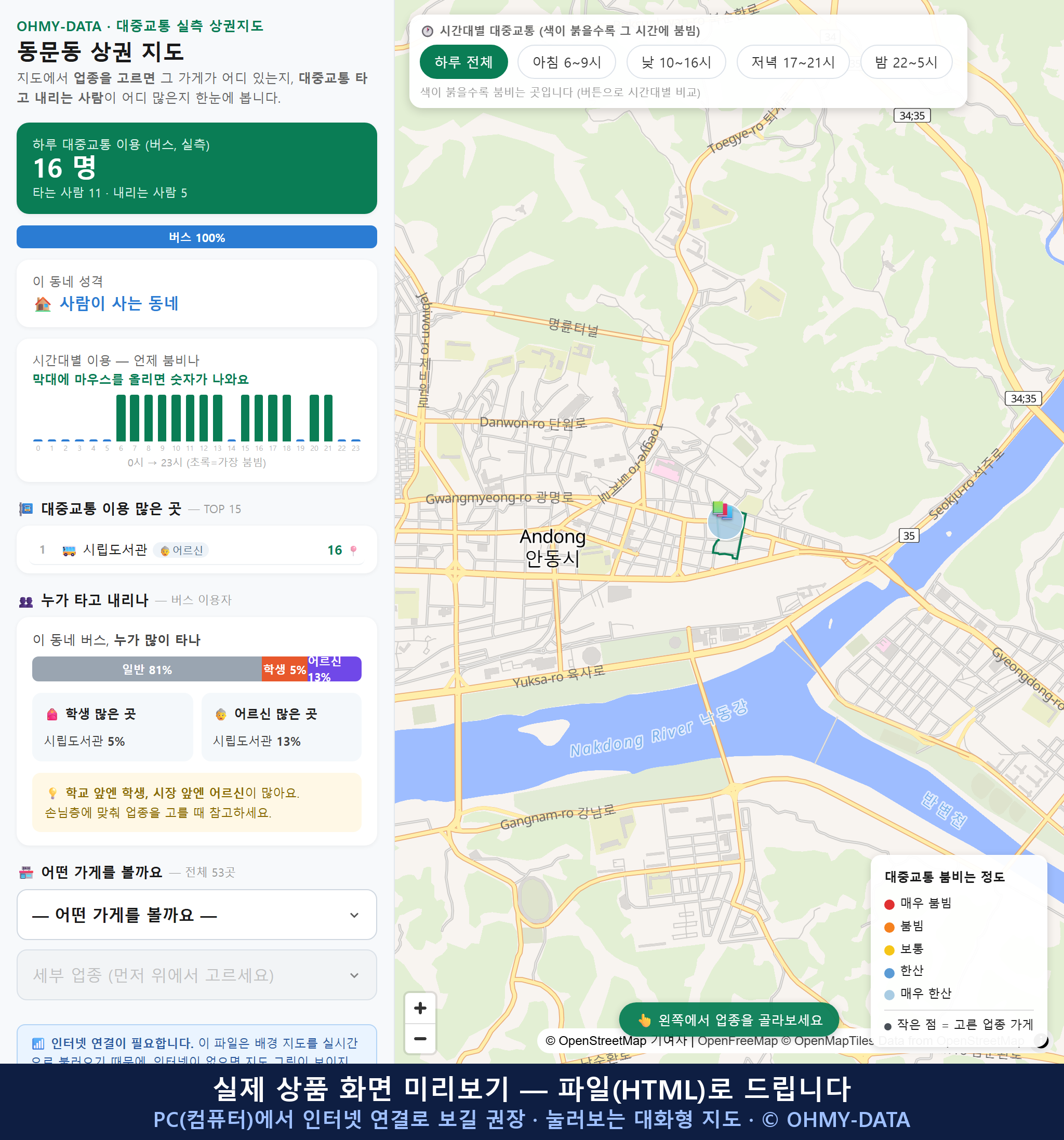Viewport: 1064px width, 1140px height.
Task: Click the chevron of 어떤 가게를 볼까요 dropdown
Action: [x=354, y=915]
